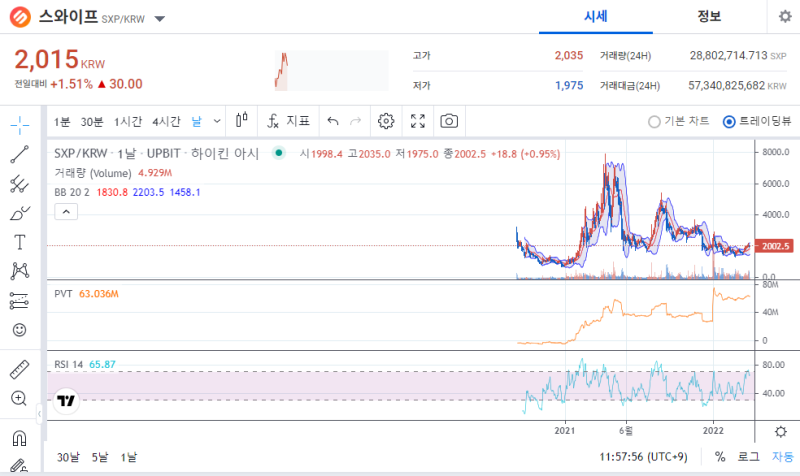This screenshot has width=800, height=476.
Task: Select the pitchfork drawing tool
Action: (19, 184)
